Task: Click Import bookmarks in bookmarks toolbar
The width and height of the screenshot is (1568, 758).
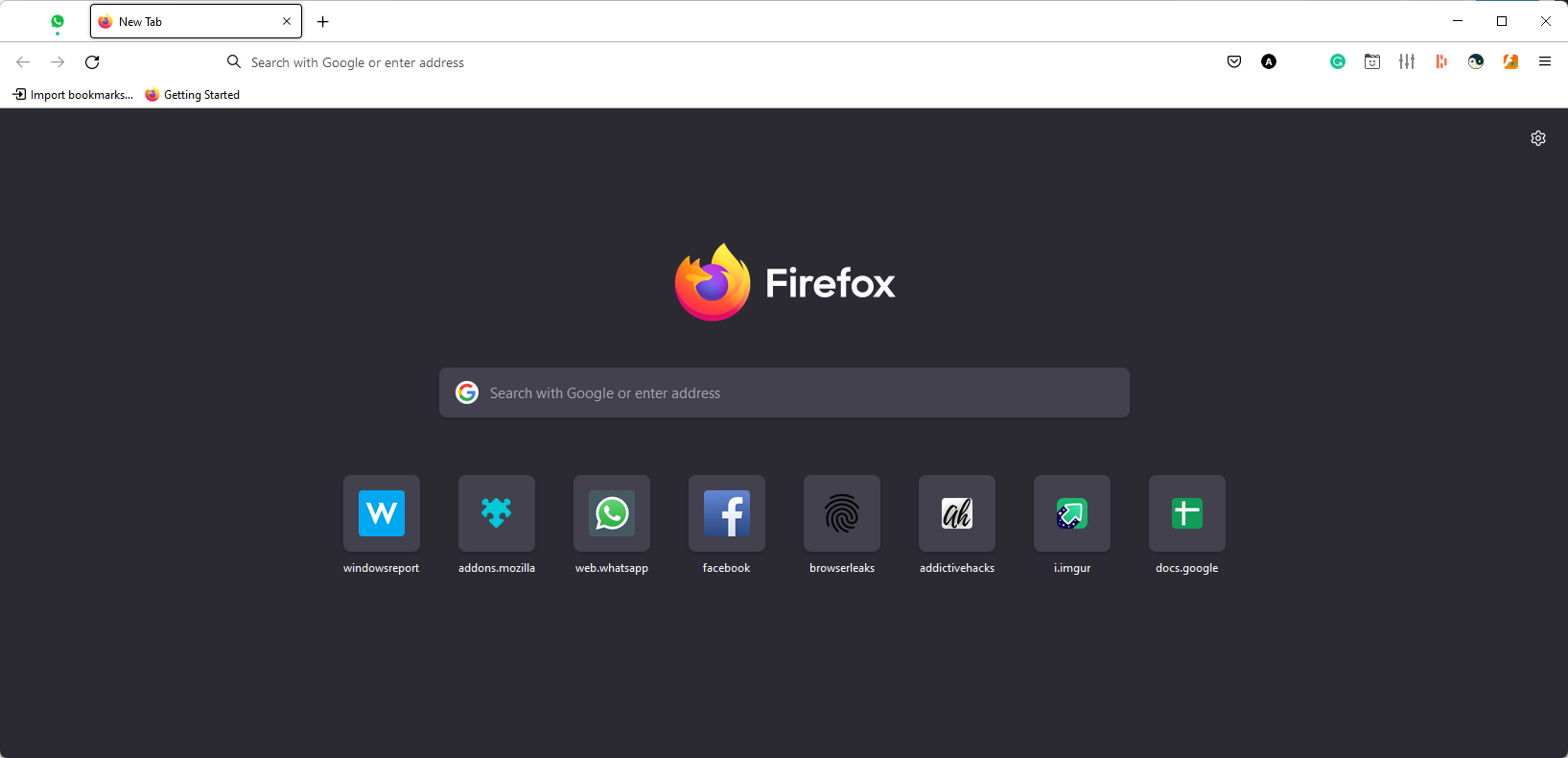Action: [73, 95]
